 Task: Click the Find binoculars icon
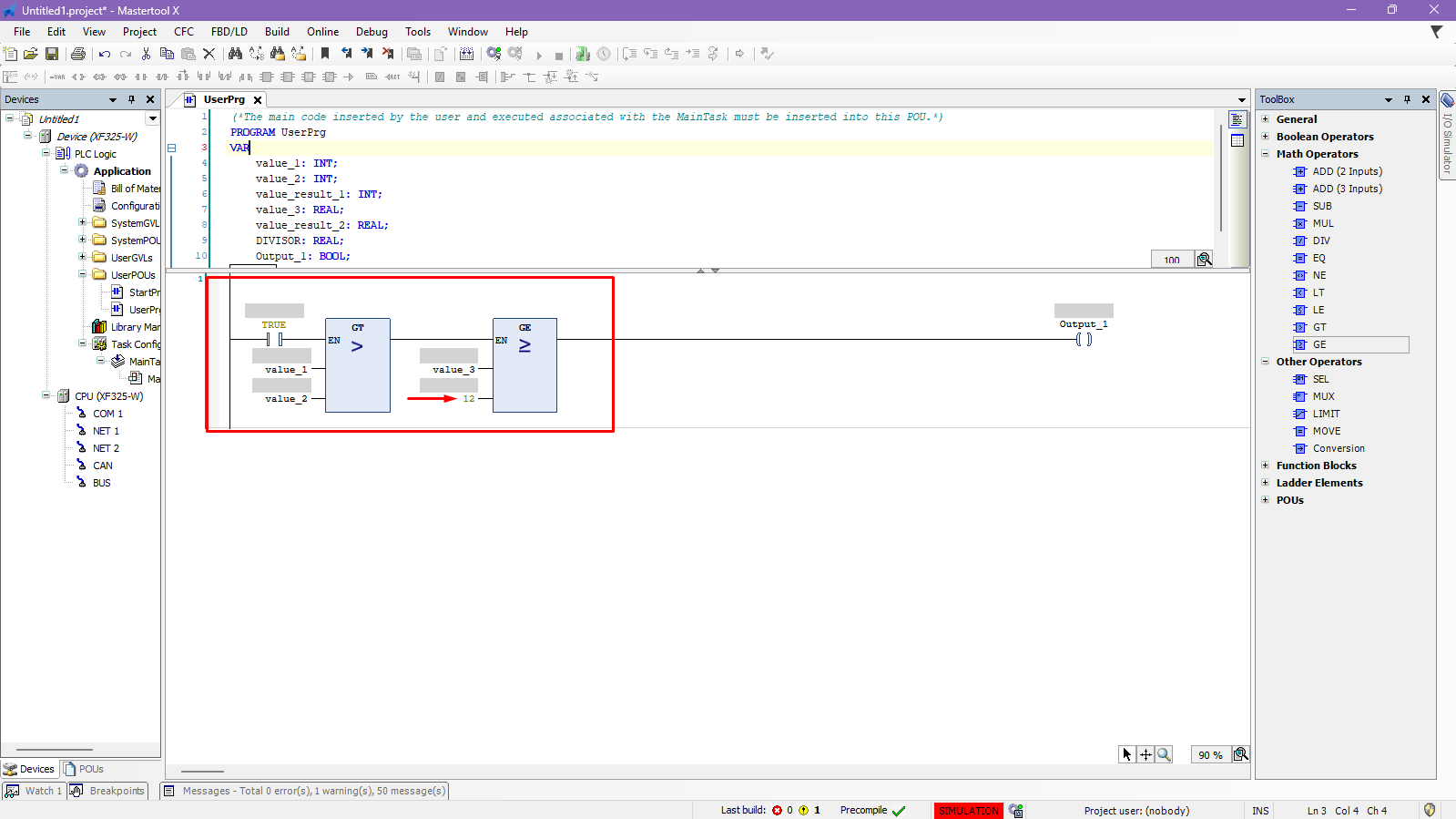pos(235,55)
